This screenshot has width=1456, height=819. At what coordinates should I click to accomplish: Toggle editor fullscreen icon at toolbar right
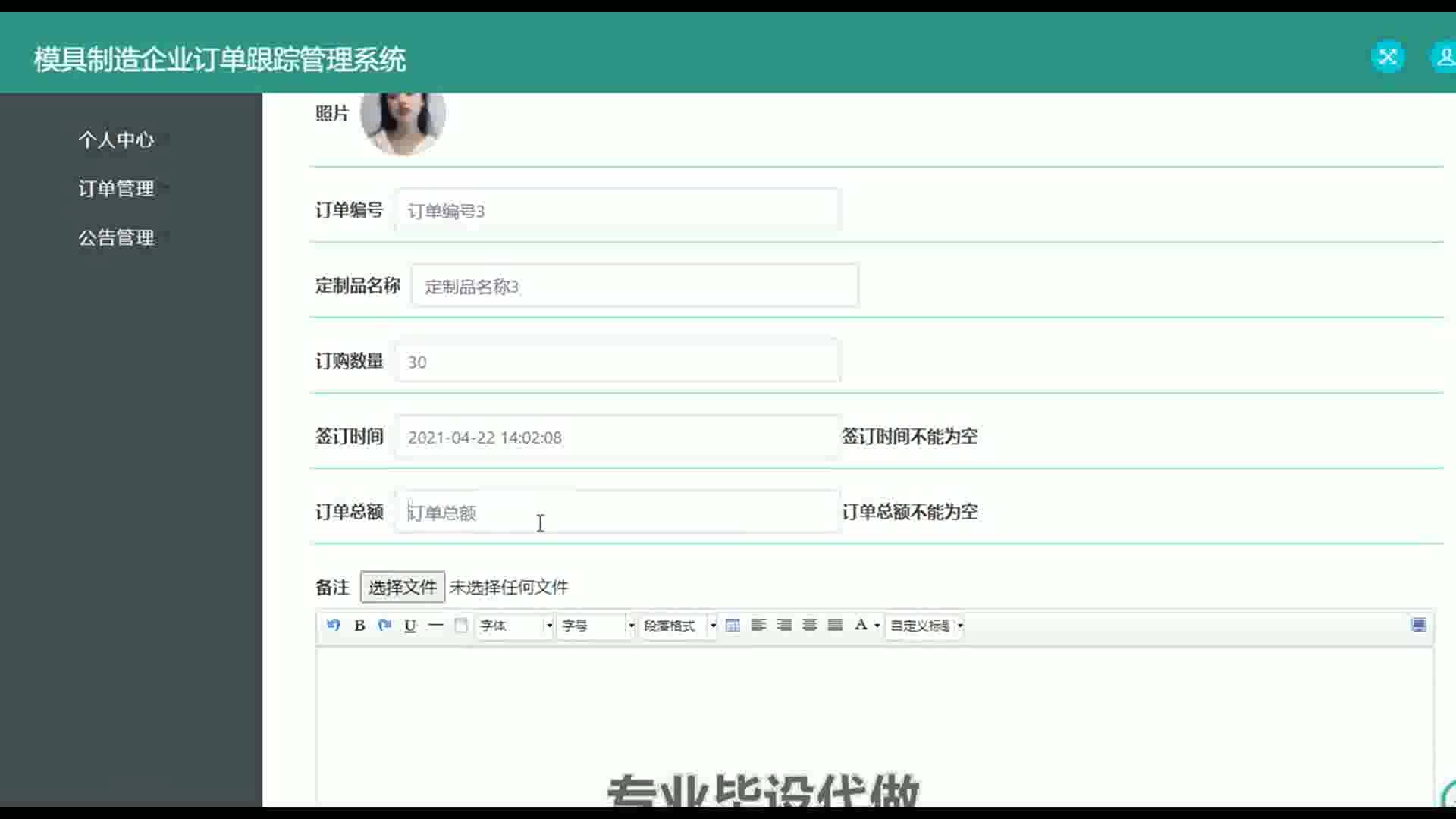1419,626
